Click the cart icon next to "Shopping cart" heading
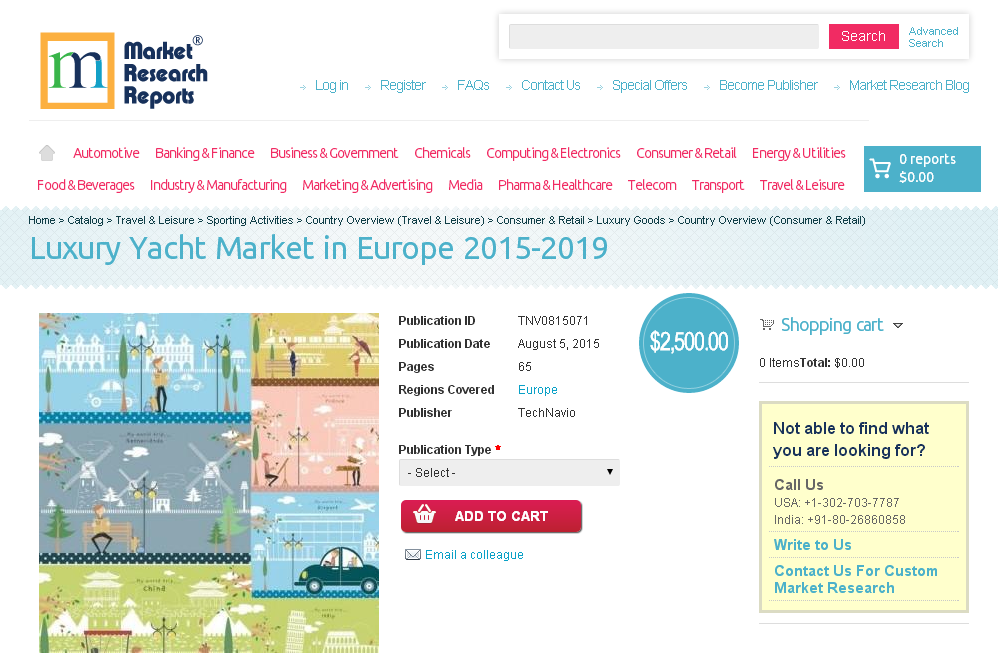This screenshot has height=659, width=998. pyautogui.click(x=767, y=324)
